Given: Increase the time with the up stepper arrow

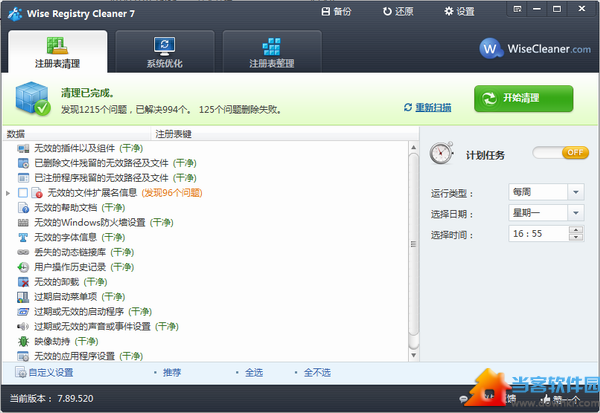Looking at the screenshot, I should [576, 230].
